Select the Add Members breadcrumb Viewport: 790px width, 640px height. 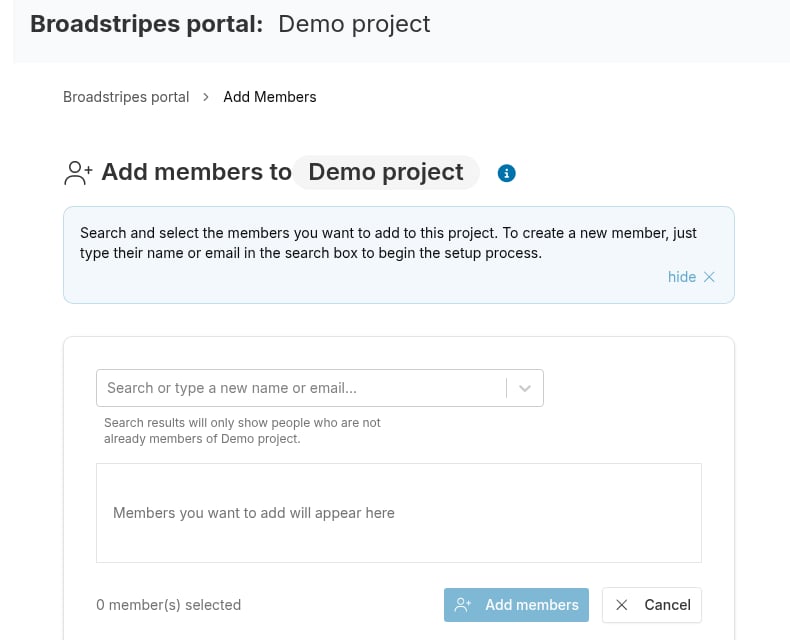click(270, 97)
